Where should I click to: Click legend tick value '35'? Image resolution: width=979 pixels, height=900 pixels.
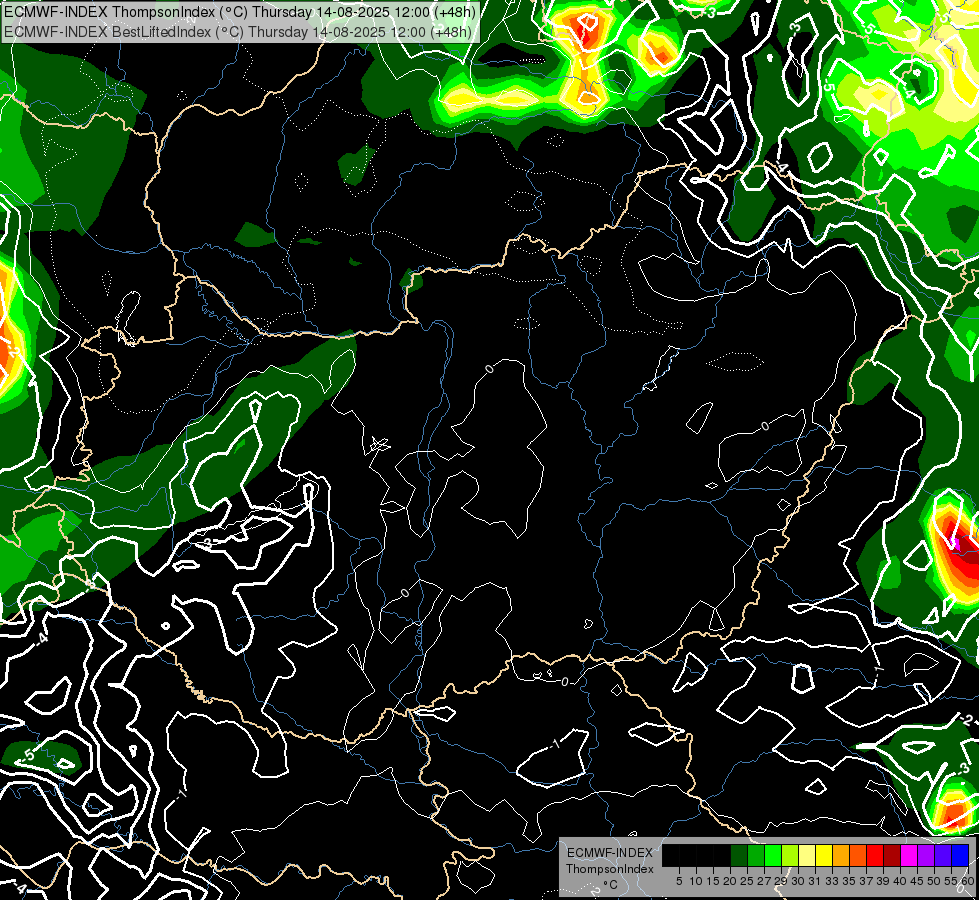849,881
